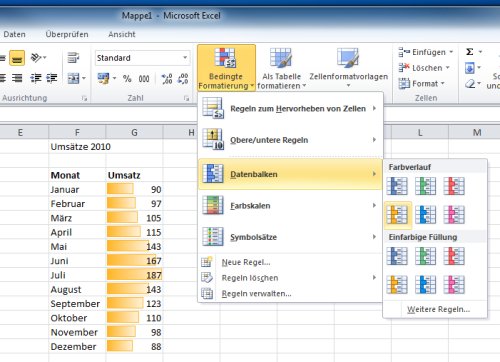This screenshot has width=500, height=362.
Task: Toggle wrap text icon
Action: click(73, 58)
